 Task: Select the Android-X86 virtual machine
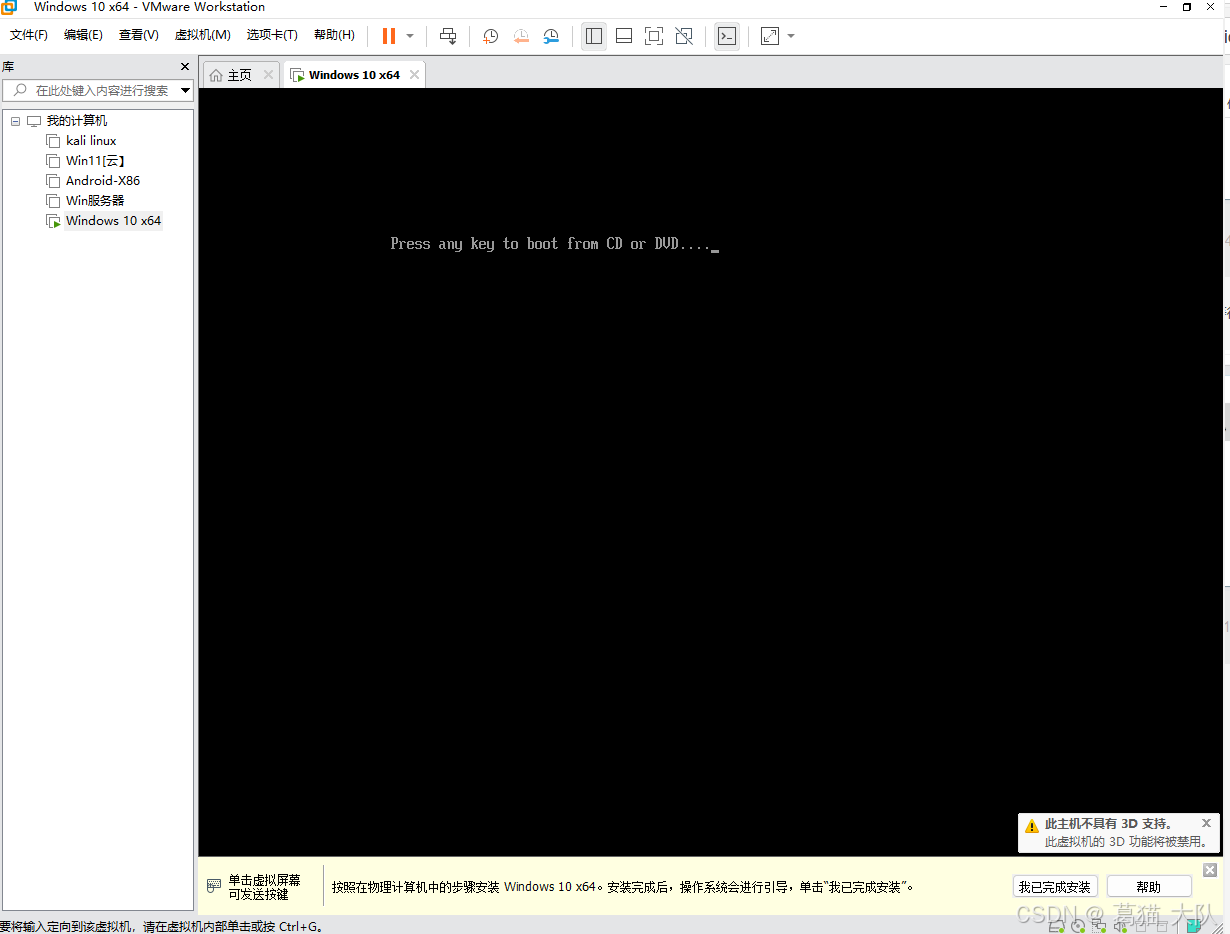point(103,181)
